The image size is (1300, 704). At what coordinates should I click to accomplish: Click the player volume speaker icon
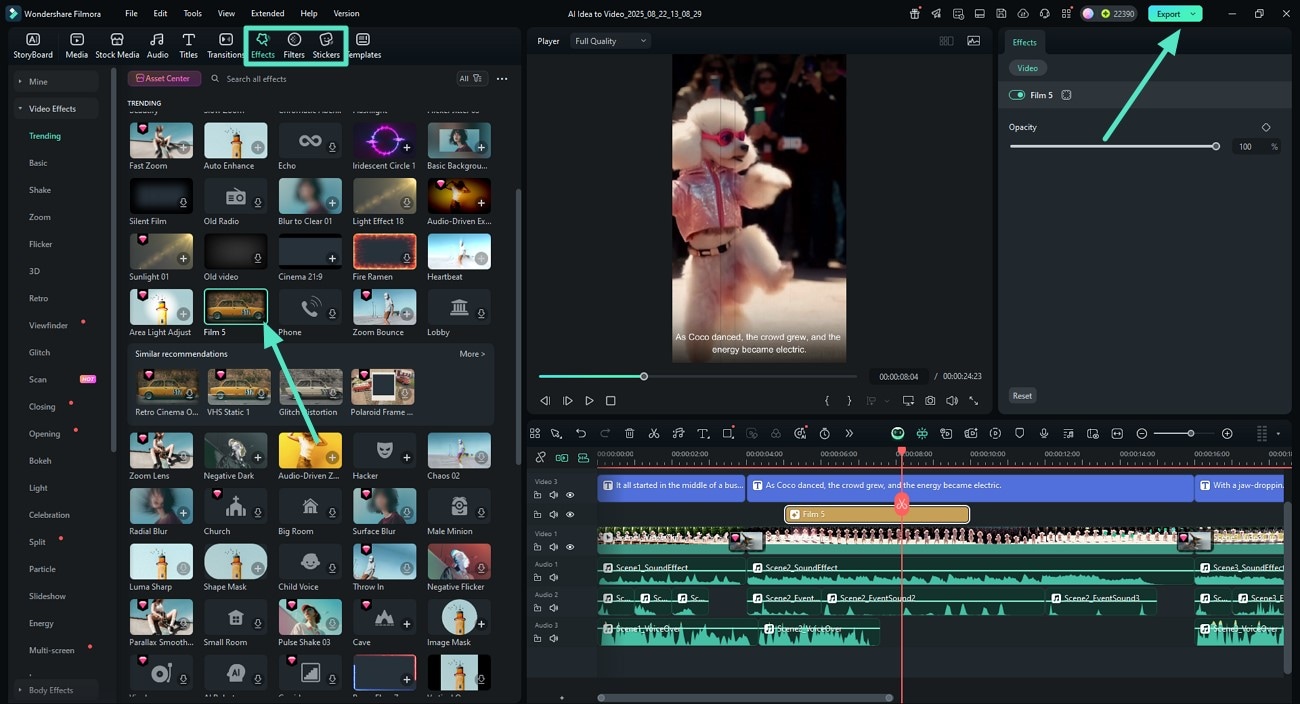coord(951,401)
